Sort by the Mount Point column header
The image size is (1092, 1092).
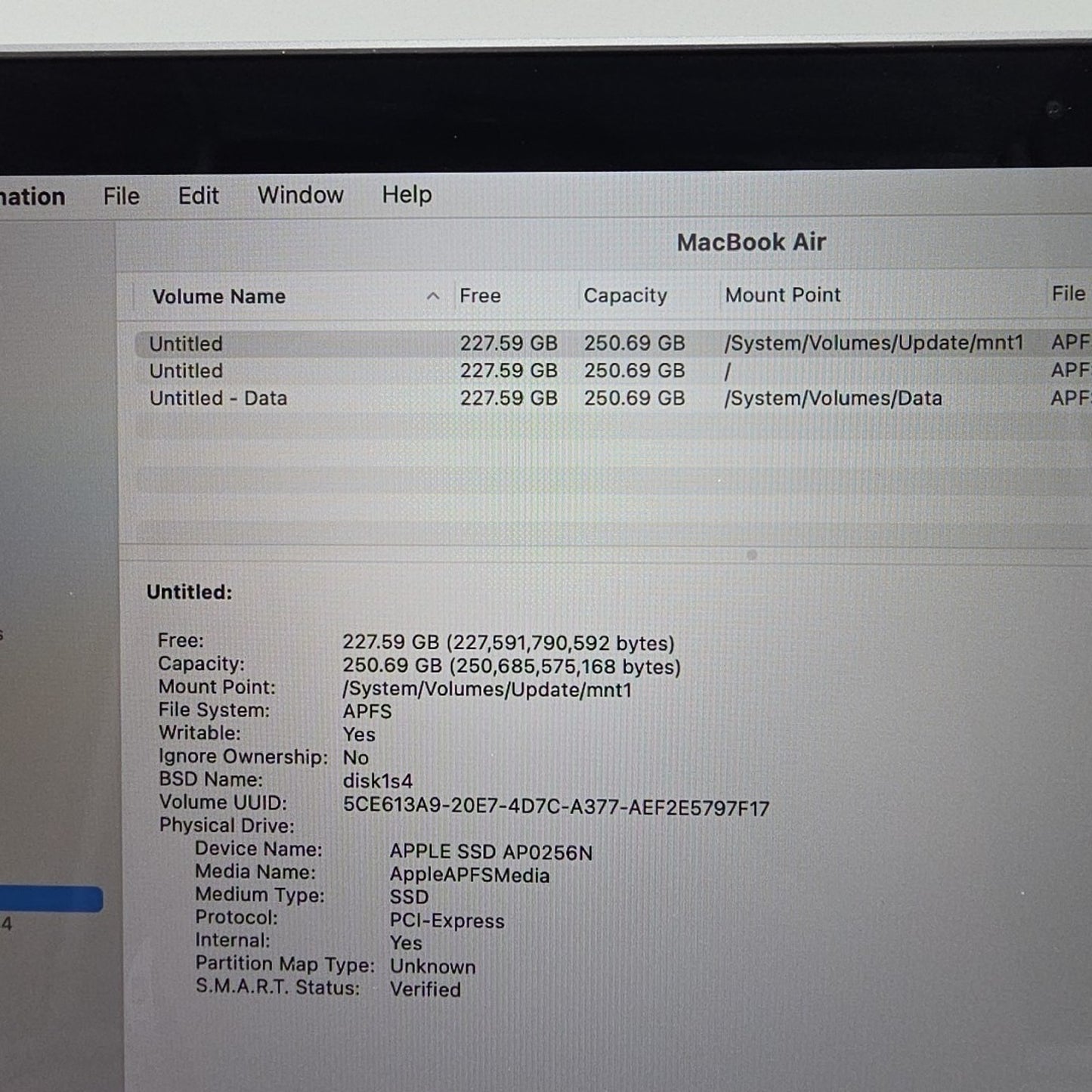pos(783,295)
